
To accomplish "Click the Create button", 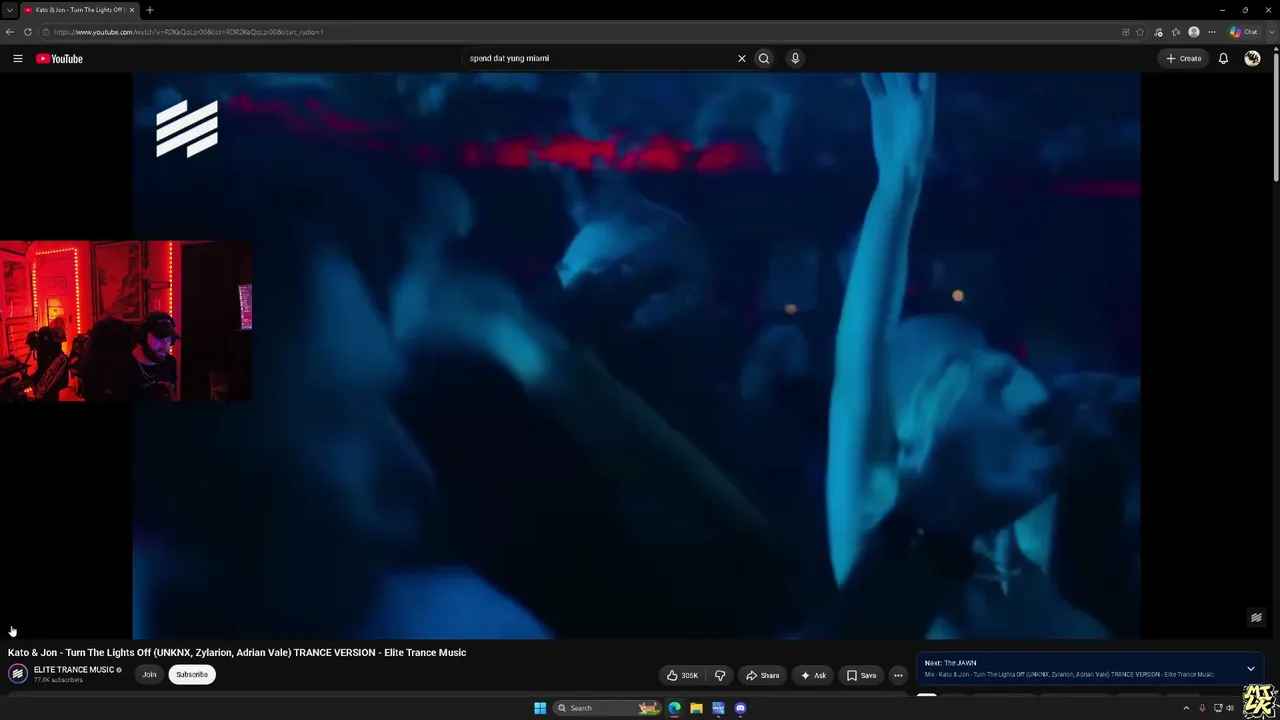I will click(1183, 59).
